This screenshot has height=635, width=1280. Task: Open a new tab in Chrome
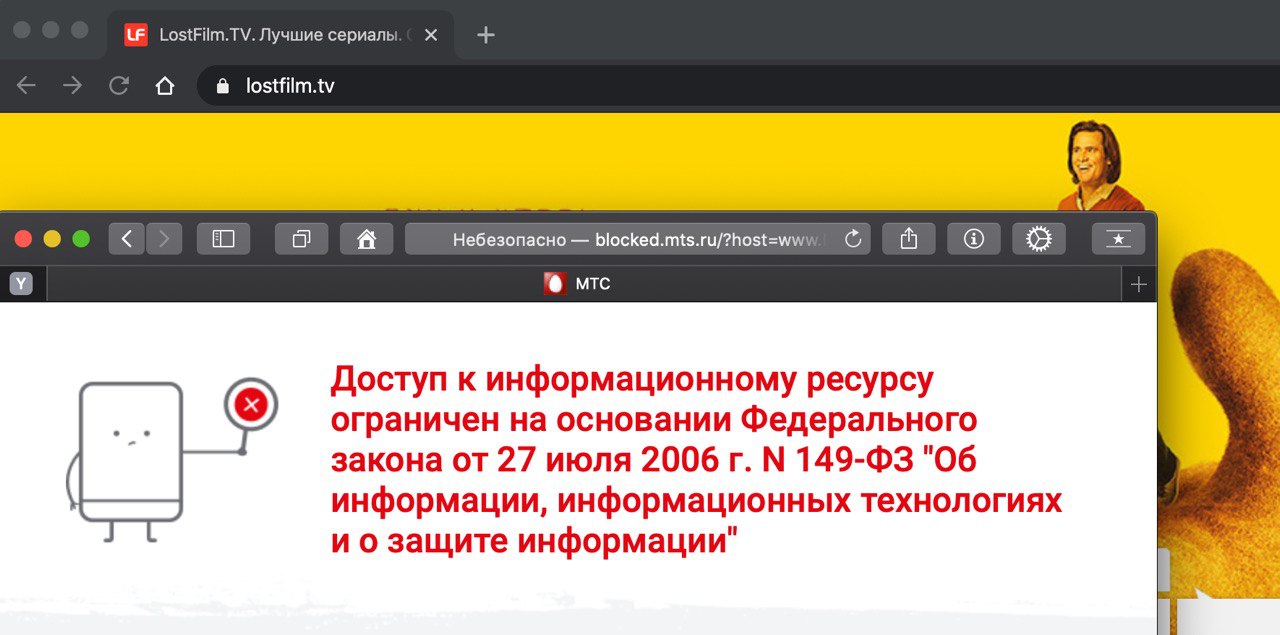point(486,35)
